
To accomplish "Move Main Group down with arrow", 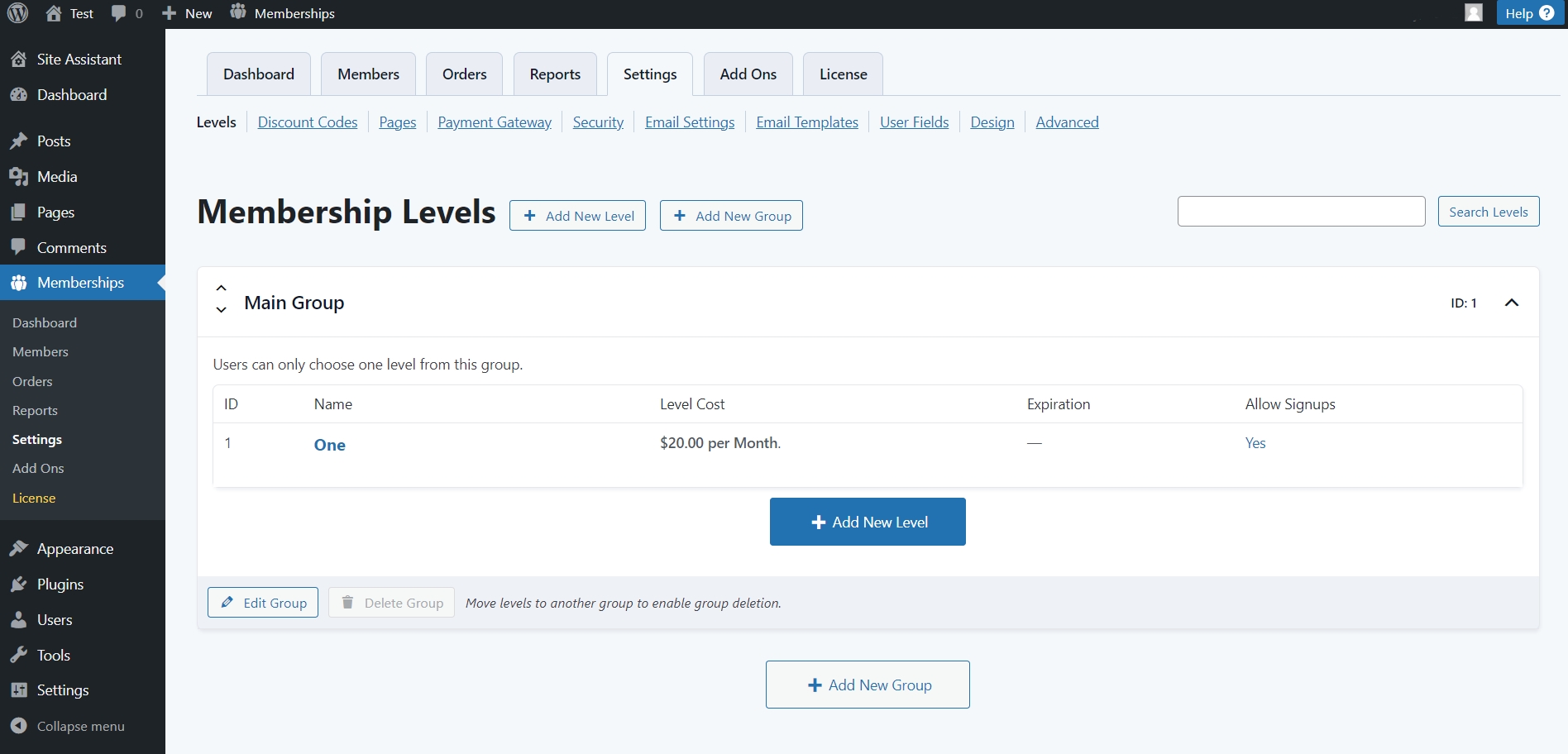I will (221, 310).
